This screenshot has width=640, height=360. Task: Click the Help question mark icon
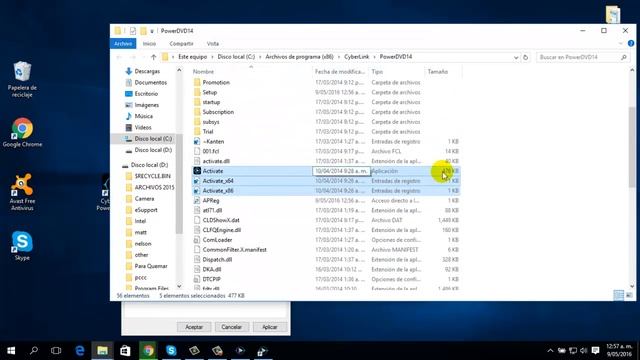[631, 43]
